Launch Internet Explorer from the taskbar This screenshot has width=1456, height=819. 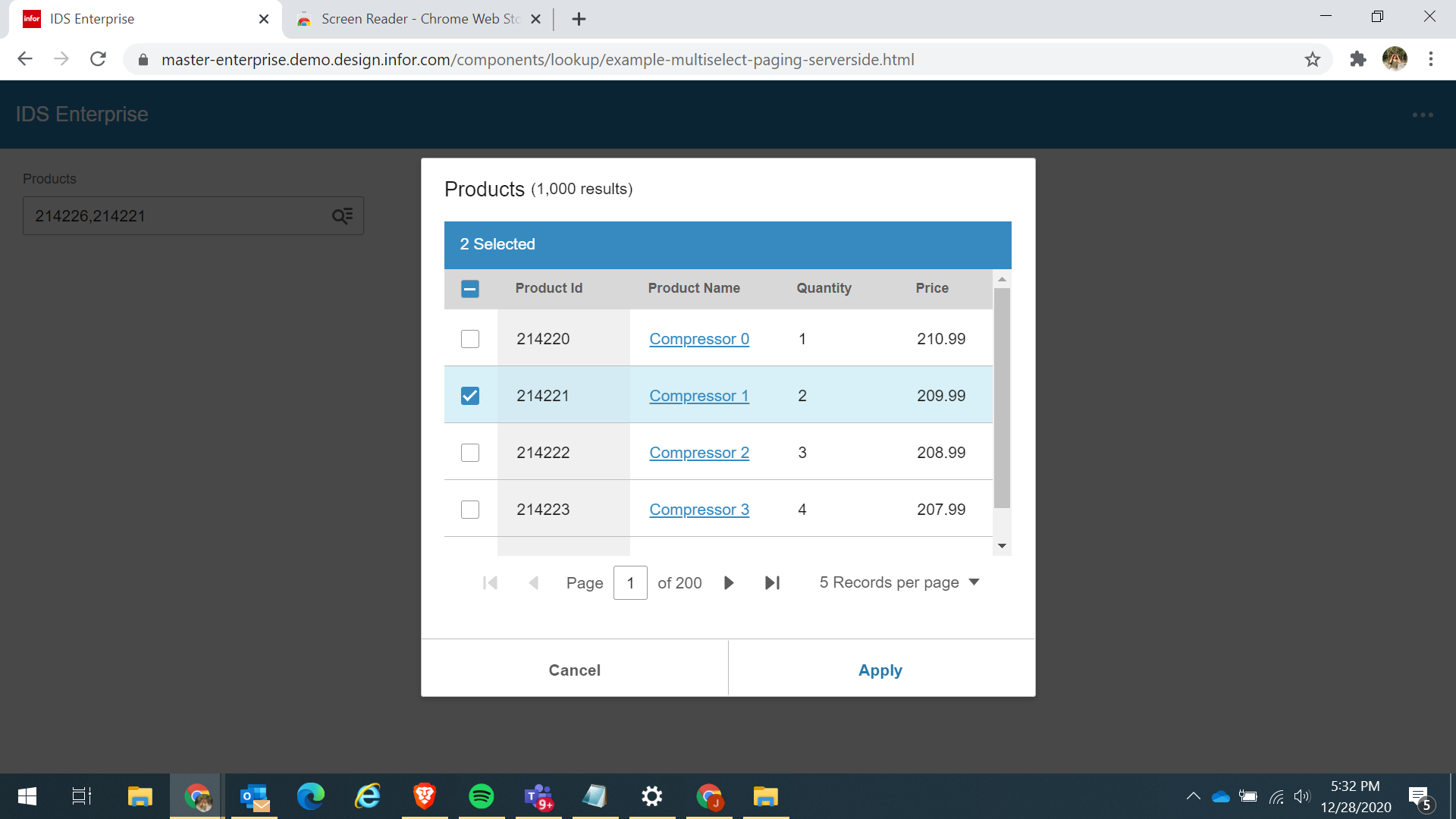[368, 796]
